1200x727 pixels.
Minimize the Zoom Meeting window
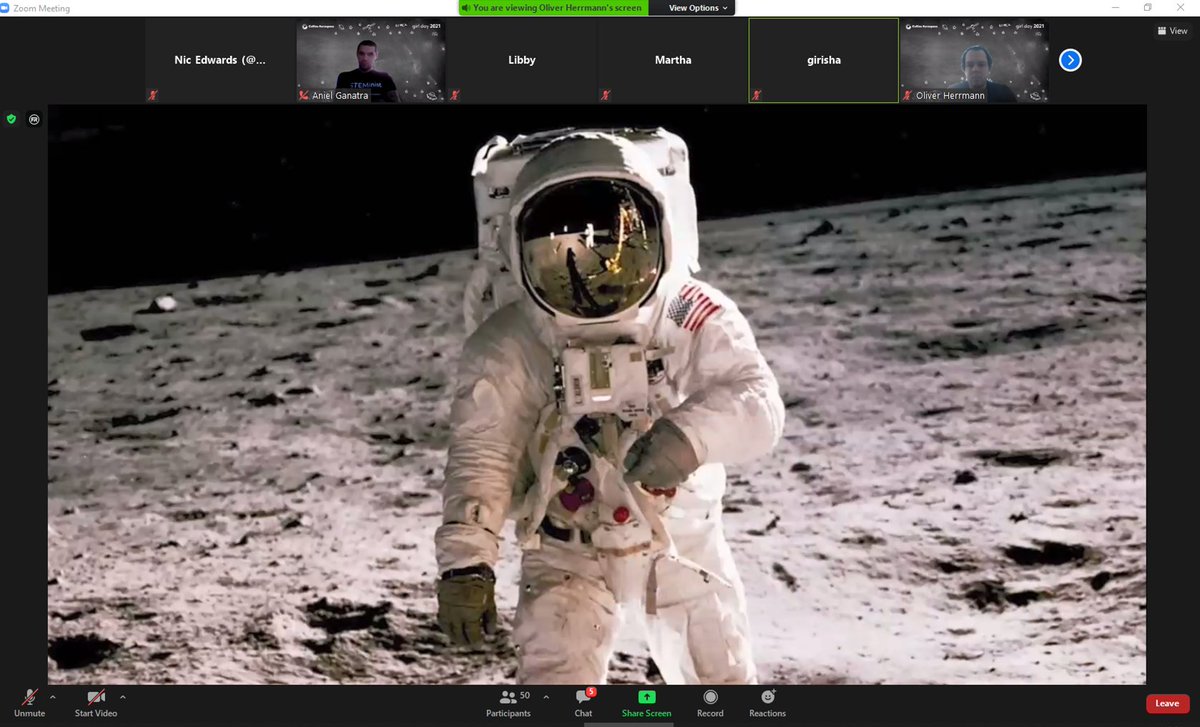tap(1116, 7)
